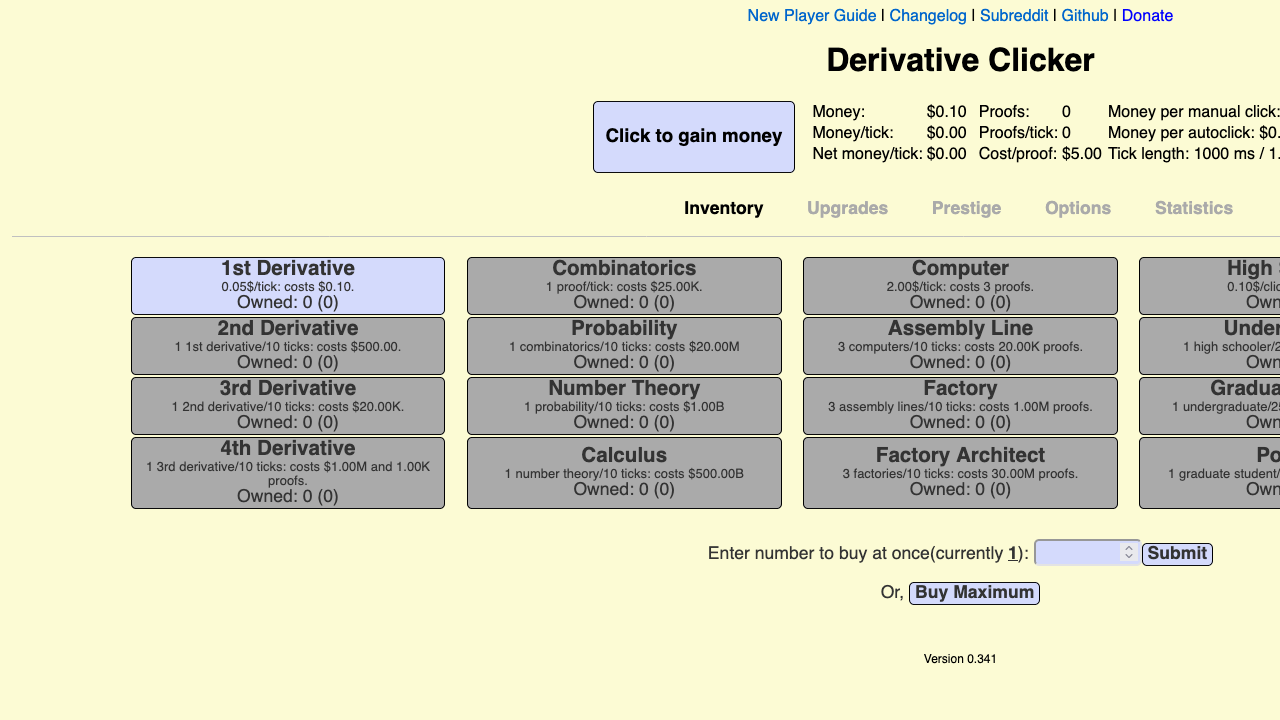Purchase the Probability building

tap(624, 346)
